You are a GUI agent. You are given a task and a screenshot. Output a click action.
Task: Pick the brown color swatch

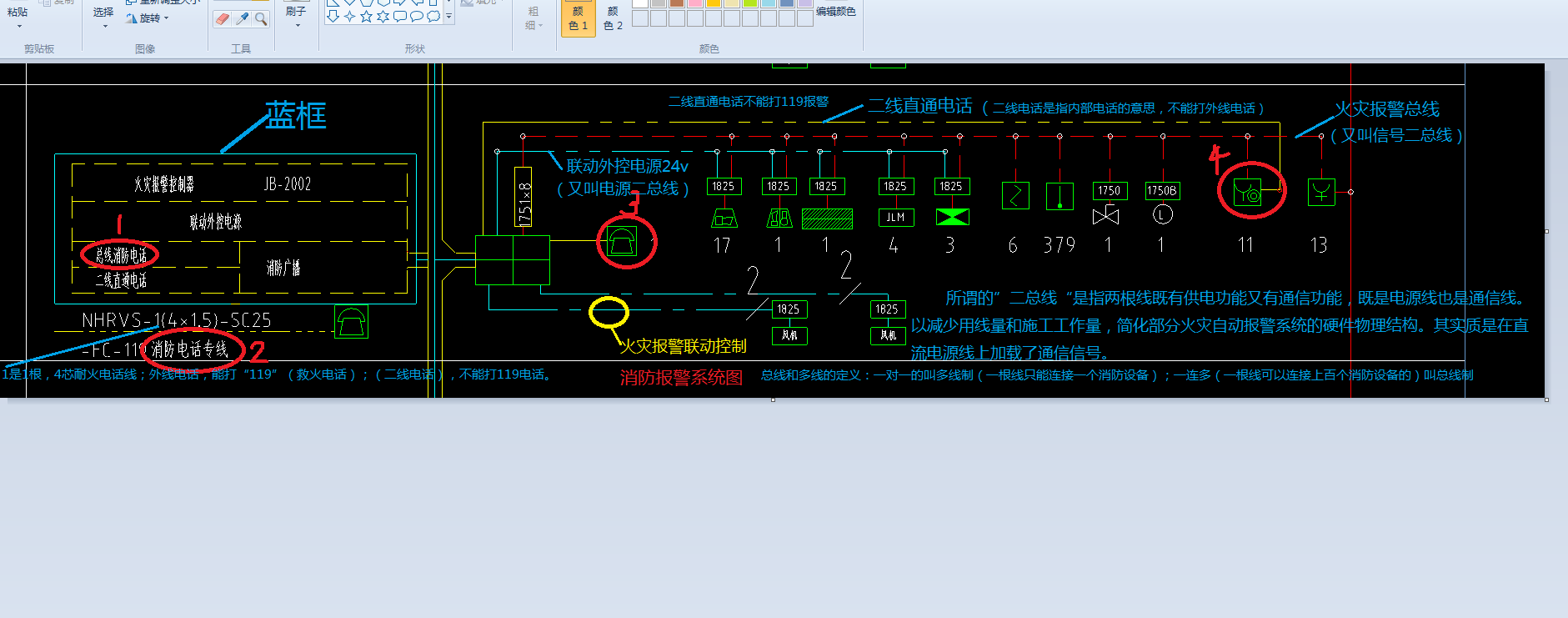click(677, 3)
